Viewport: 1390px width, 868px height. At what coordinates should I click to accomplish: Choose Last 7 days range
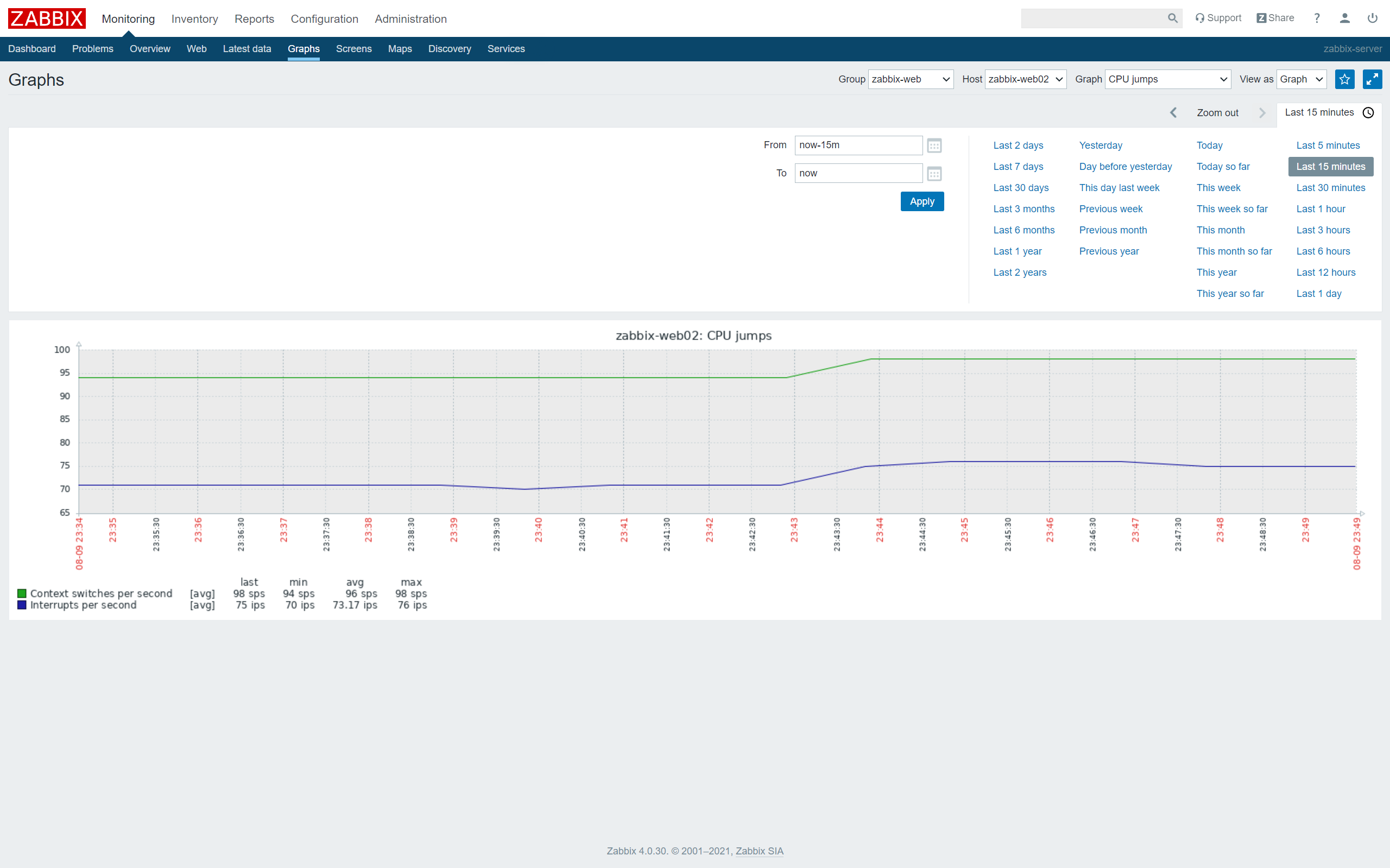(x=1018, y=167)
